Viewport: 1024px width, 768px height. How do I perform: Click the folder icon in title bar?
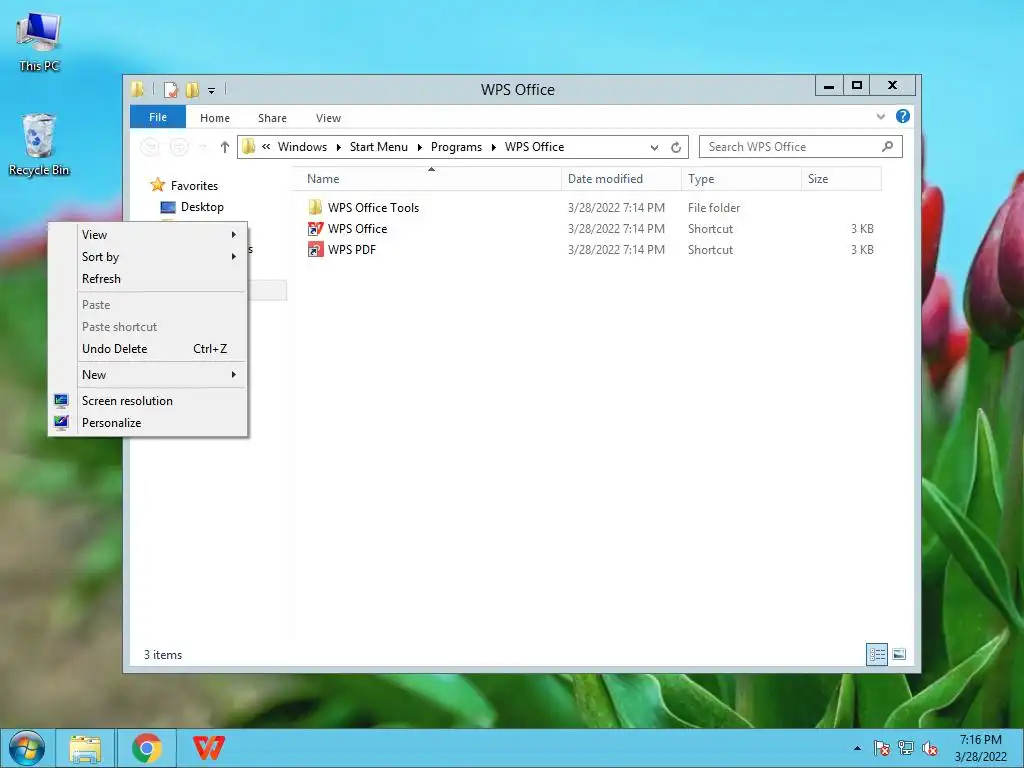click(137, 89)
